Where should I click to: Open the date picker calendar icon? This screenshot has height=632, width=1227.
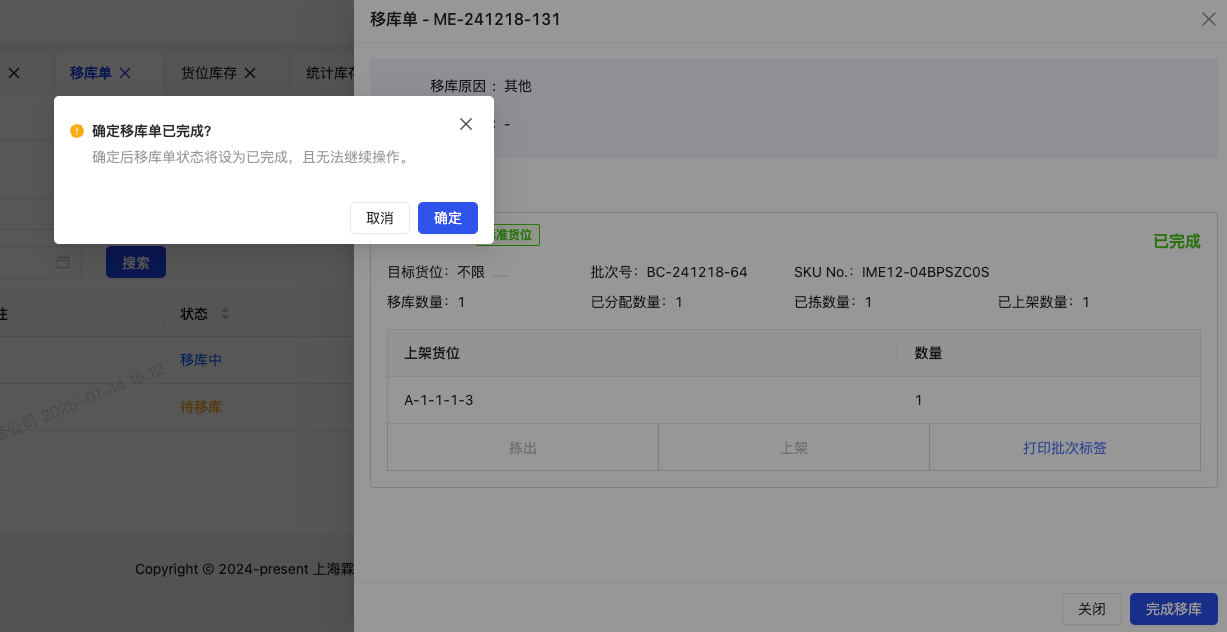[x=62, y=261]
